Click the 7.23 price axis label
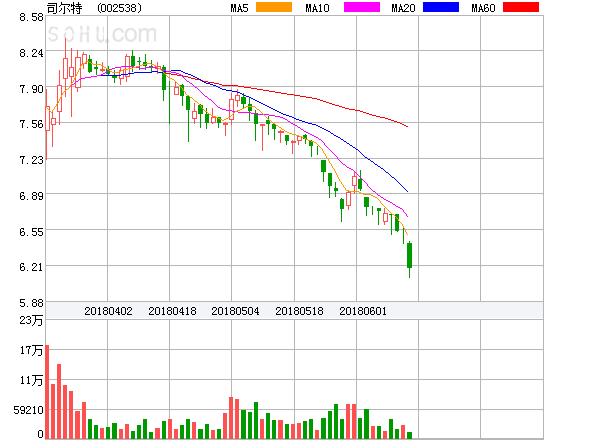600x440 pixels. pos(31,160)
